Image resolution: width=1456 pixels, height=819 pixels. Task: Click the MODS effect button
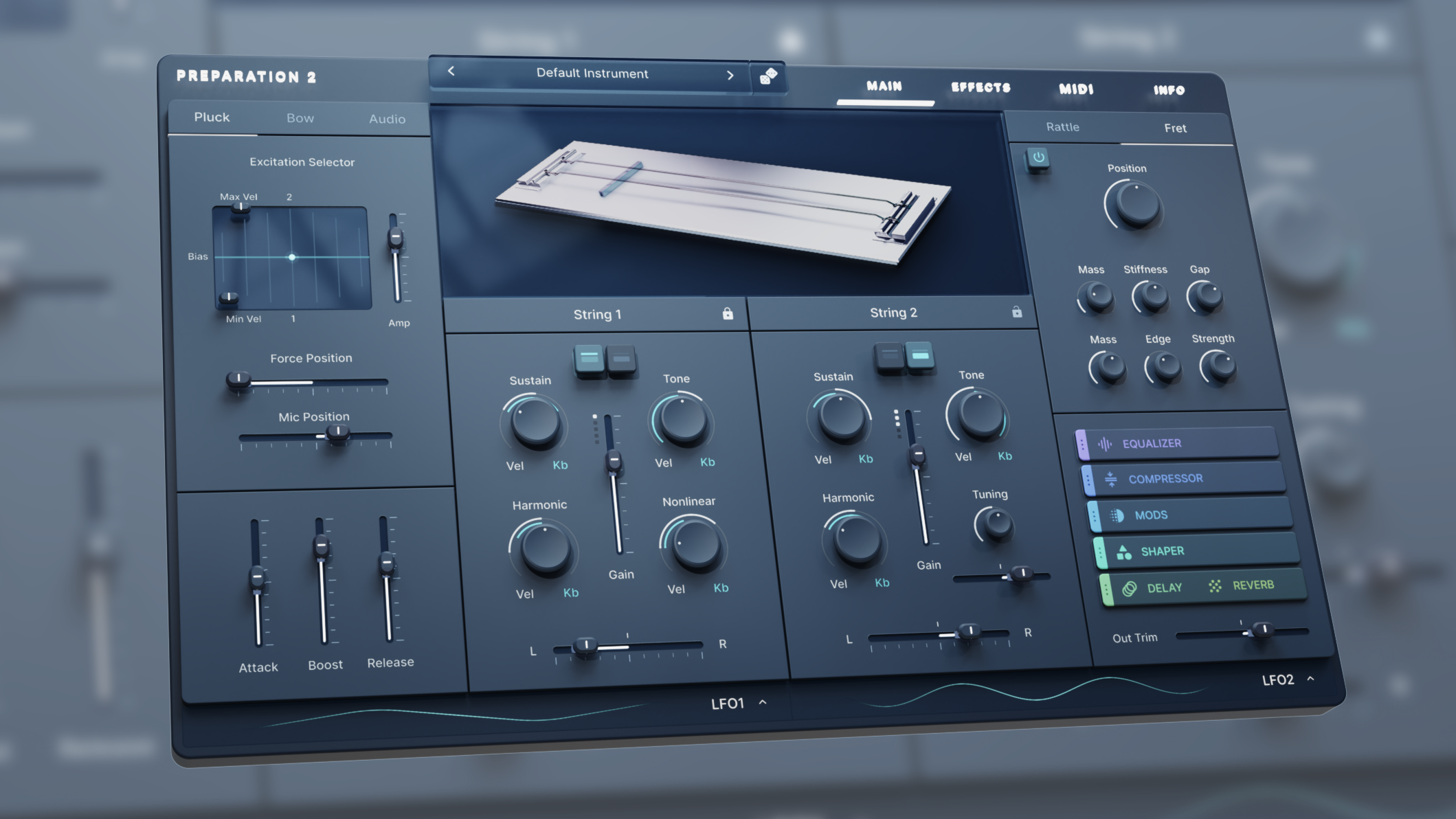[x=1152, y=514]
